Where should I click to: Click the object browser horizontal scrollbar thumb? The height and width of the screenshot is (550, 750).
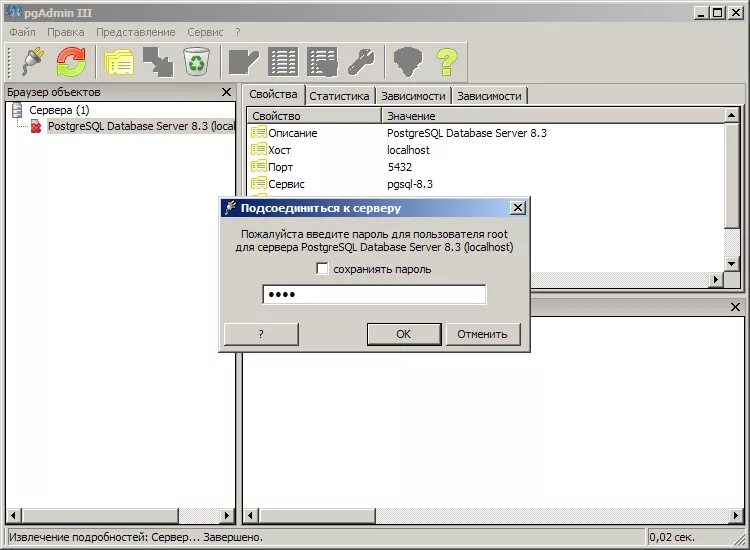tap(99, 516)
